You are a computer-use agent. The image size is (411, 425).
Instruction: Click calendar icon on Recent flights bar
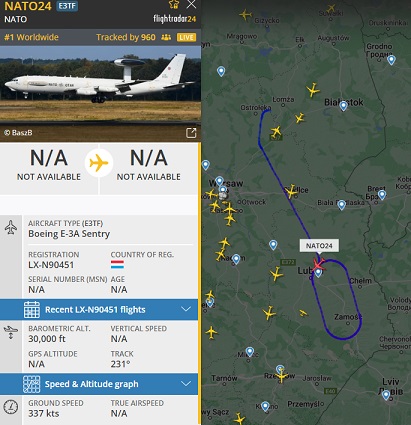(32, 310)
